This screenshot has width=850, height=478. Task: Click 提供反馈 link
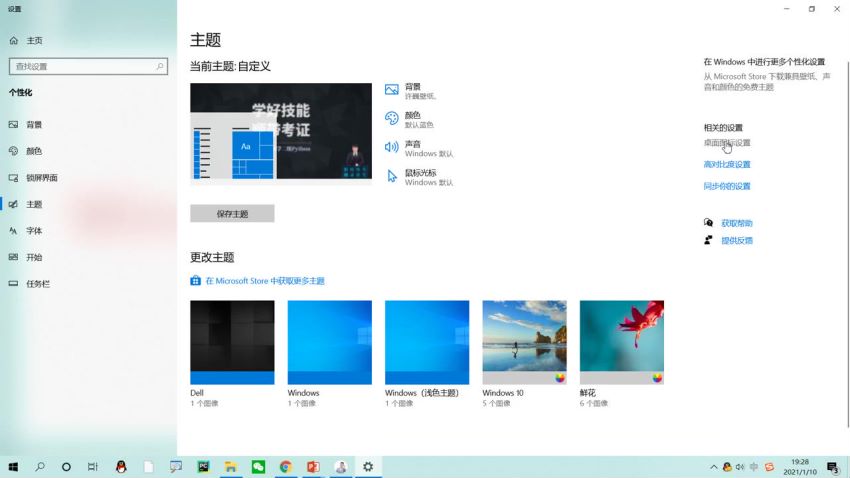pos(737,241)
